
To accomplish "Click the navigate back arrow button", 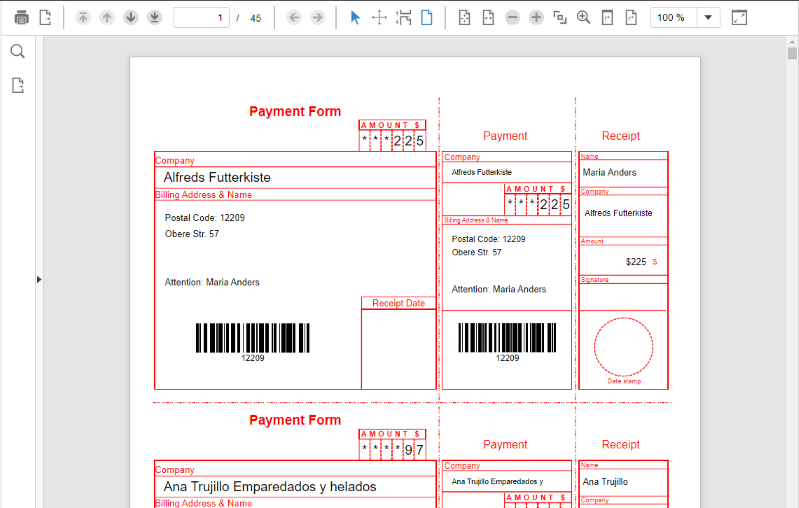I will click(x=294, y=18).
